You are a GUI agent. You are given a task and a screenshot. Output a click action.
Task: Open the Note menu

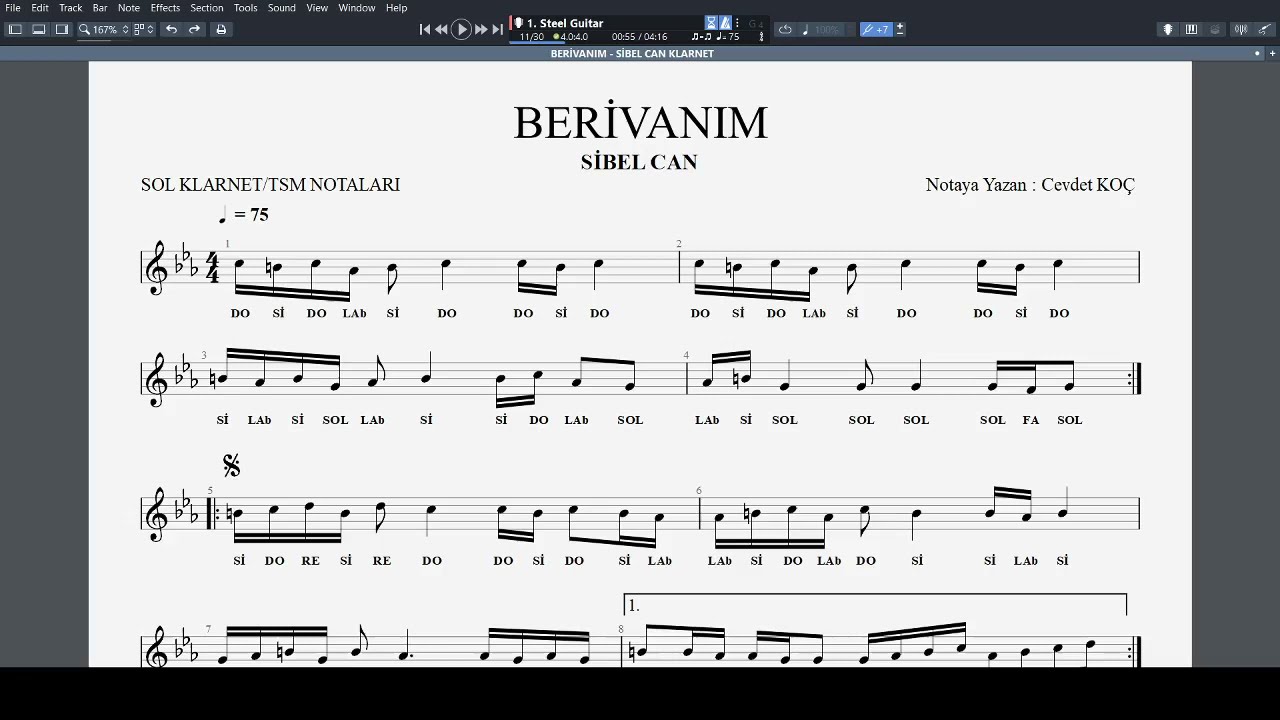point(129,8)
